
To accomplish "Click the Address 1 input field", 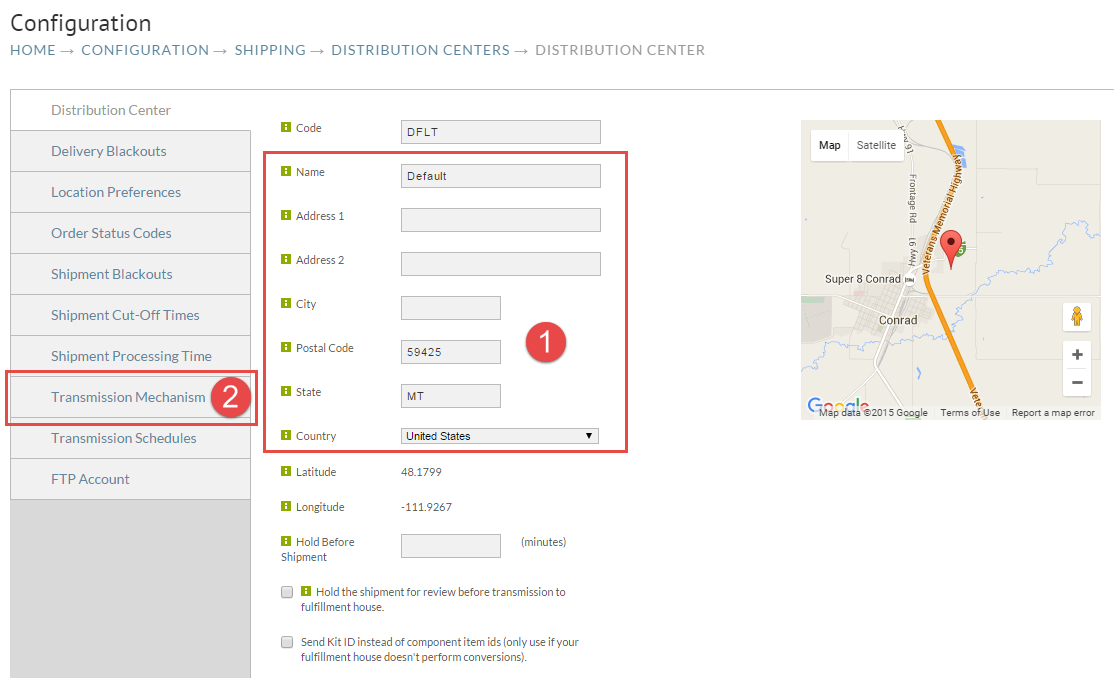I will 501,220.
